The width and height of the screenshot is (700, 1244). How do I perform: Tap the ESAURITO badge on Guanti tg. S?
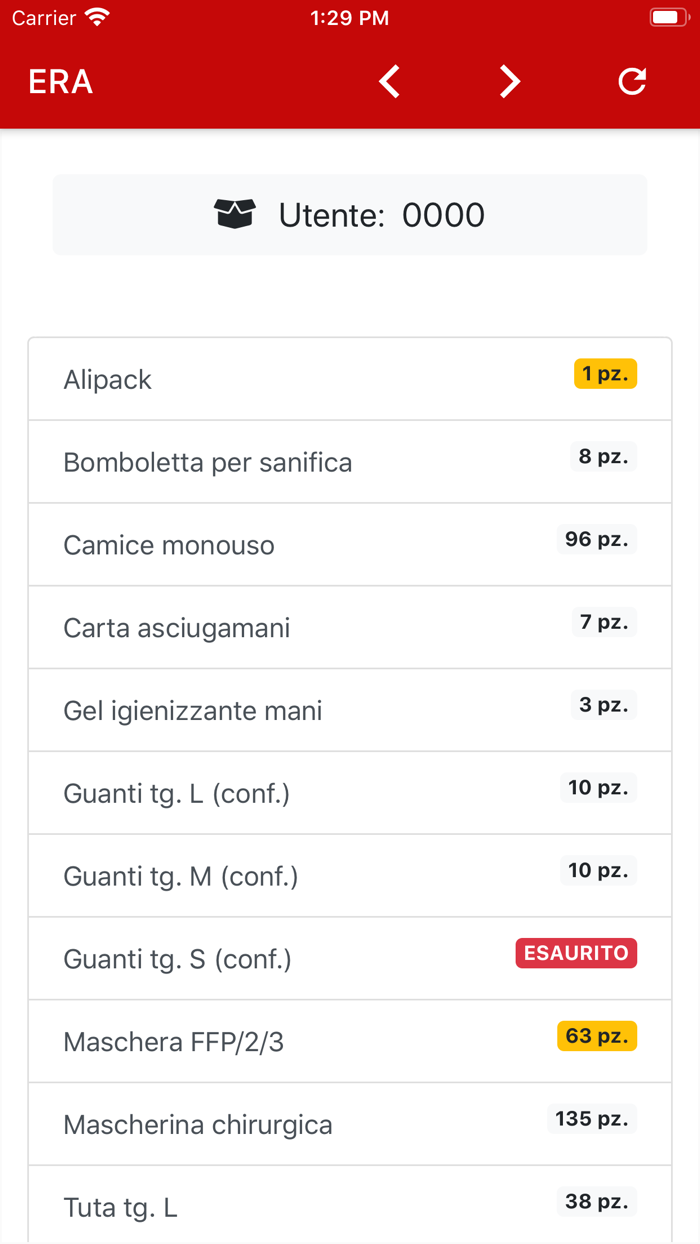[576, 953]
